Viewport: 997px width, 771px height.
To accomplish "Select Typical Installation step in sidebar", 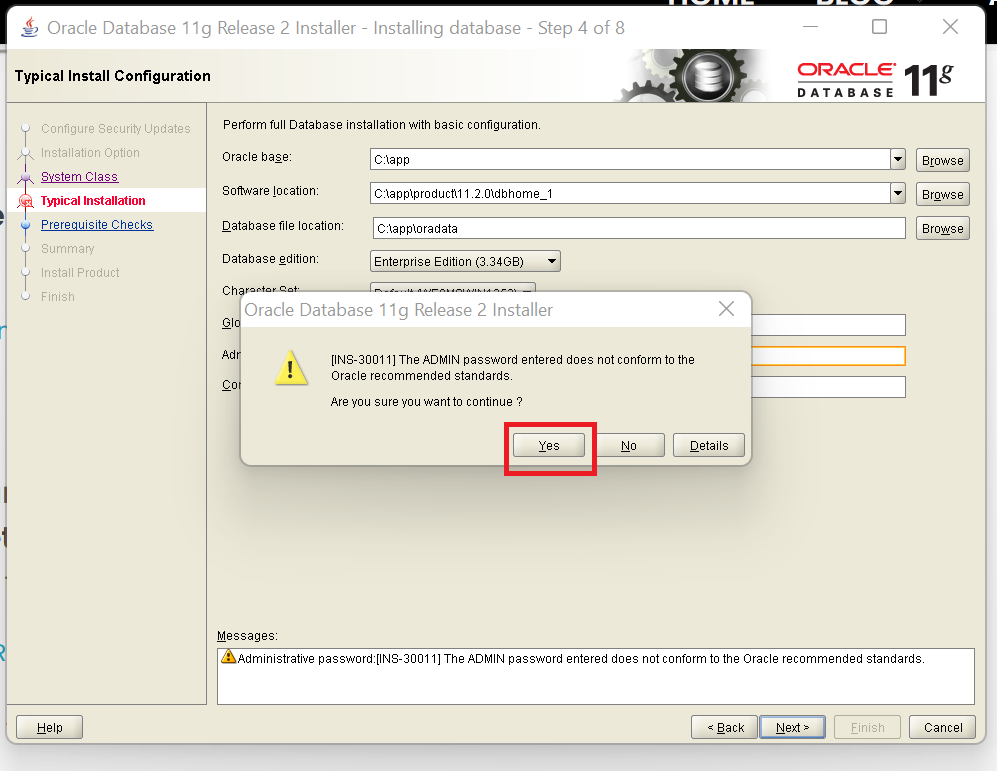I will pyautogui.click(x=93, y=201).
